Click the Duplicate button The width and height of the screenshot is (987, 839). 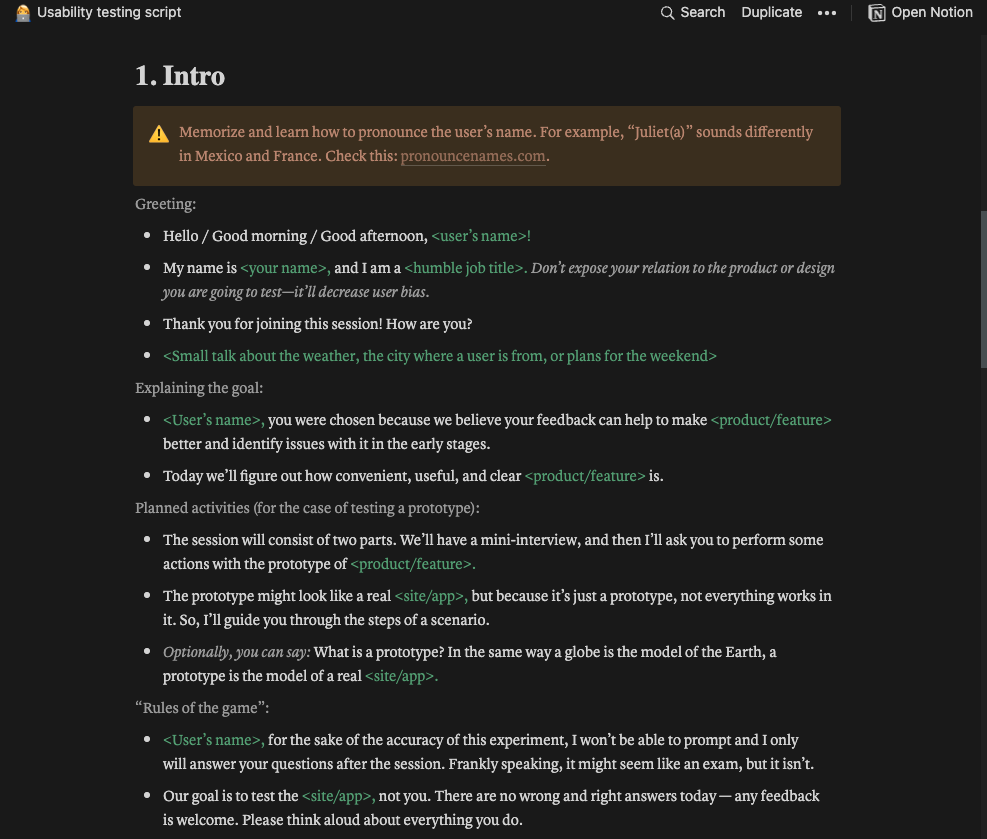tap(771, 12)
